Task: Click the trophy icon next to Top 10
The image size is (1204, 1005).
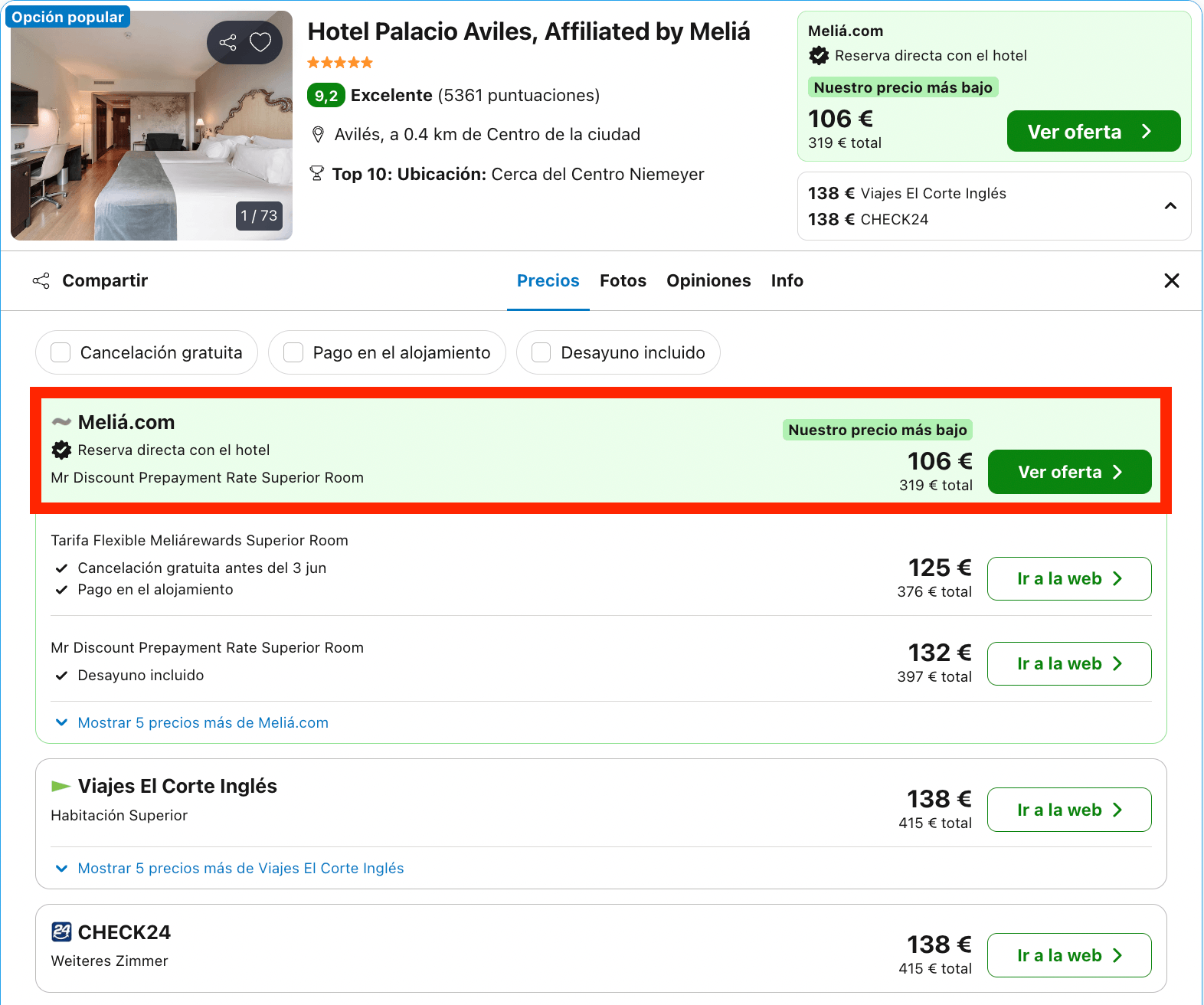Action: point(316,174)
